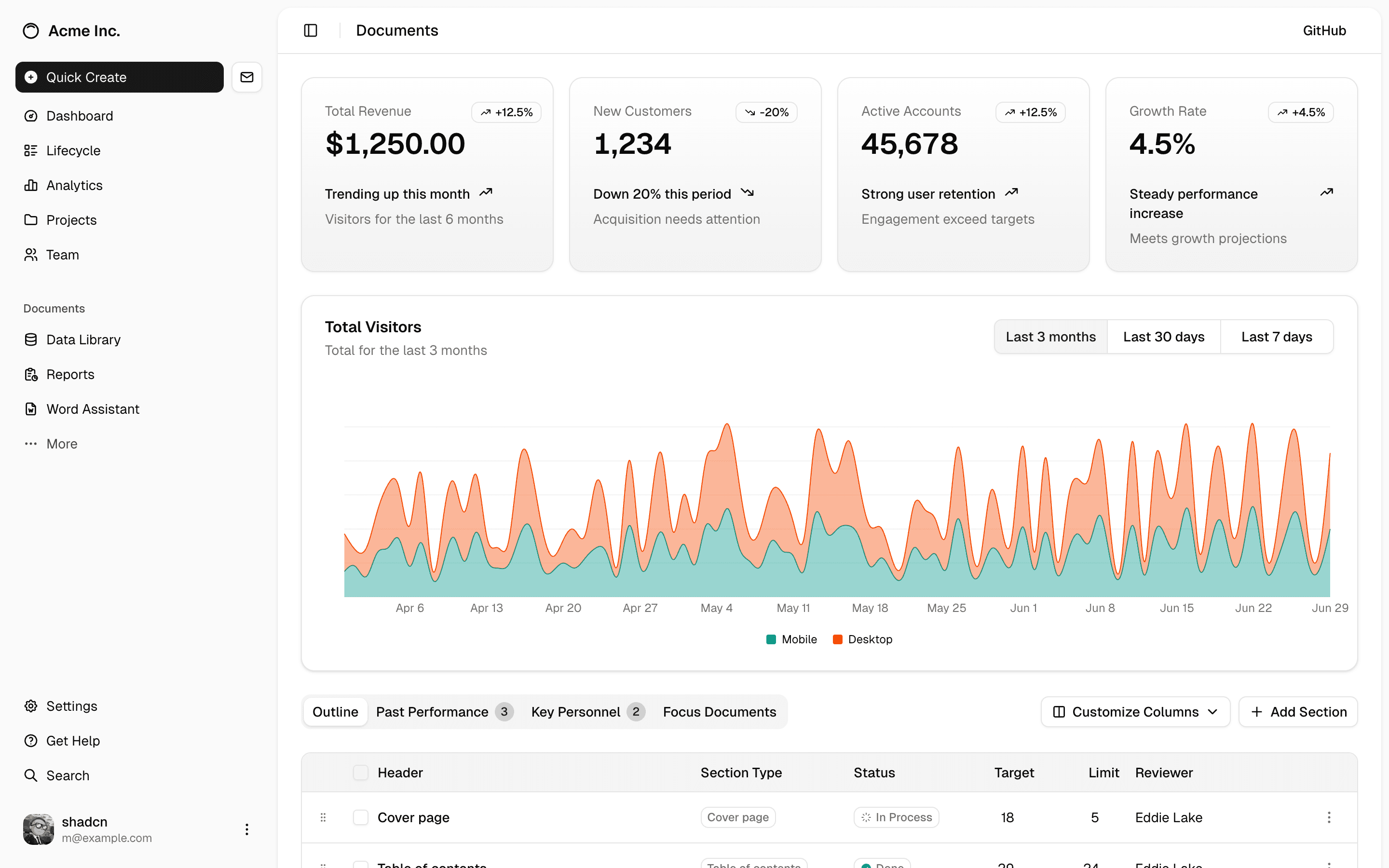Image resolution: width=1389 pixels, height=868 pixels.
Task: Toggle the sidebar panel icon
Action: pyautogui.click(x=310, y=30)
